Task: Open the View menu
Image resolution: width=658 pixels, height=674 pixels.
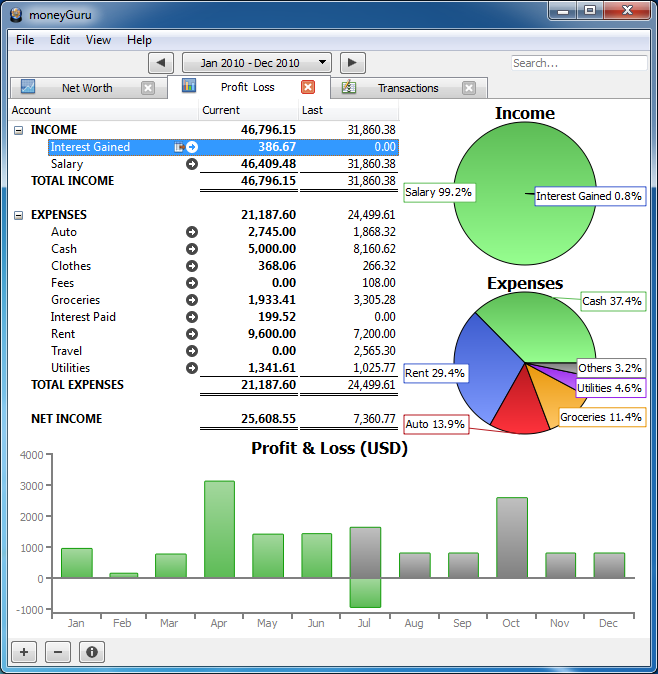Action: [98, 40]
